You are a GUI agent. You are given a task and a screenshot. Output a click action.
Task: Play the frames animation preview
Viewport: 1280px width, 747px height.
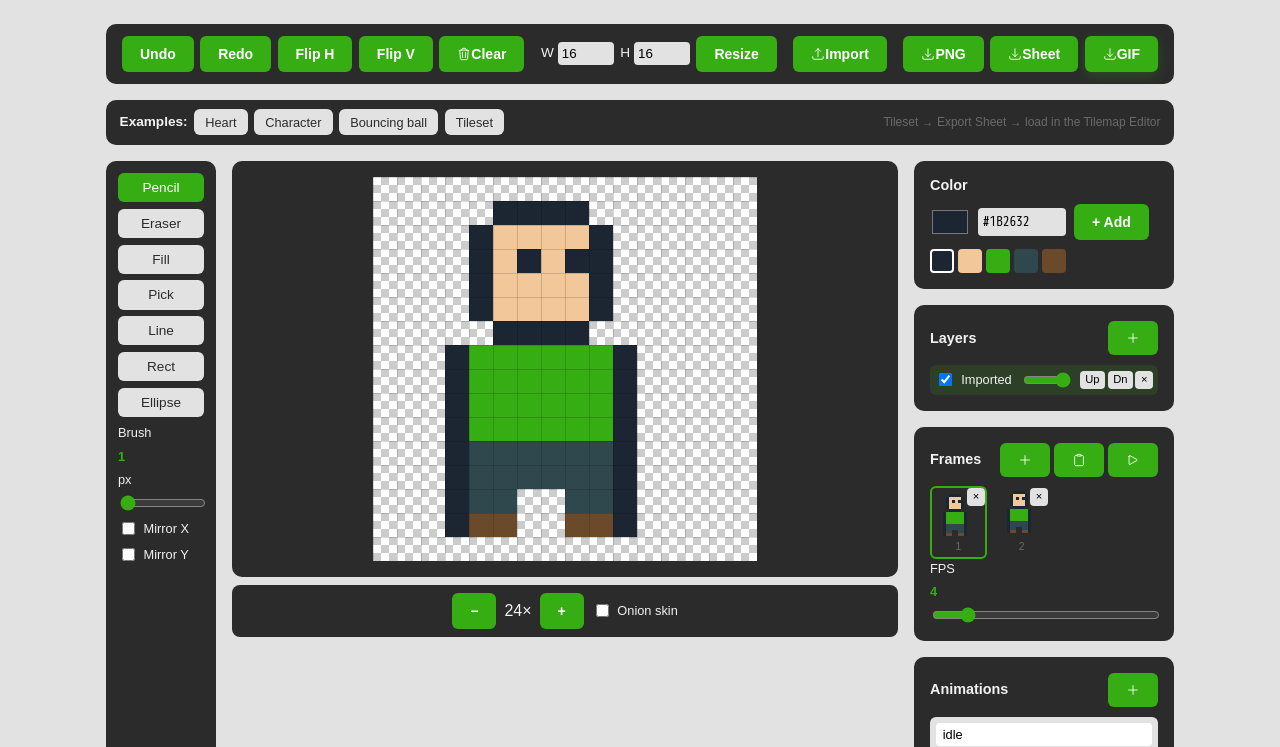(x=1133, y=460)
